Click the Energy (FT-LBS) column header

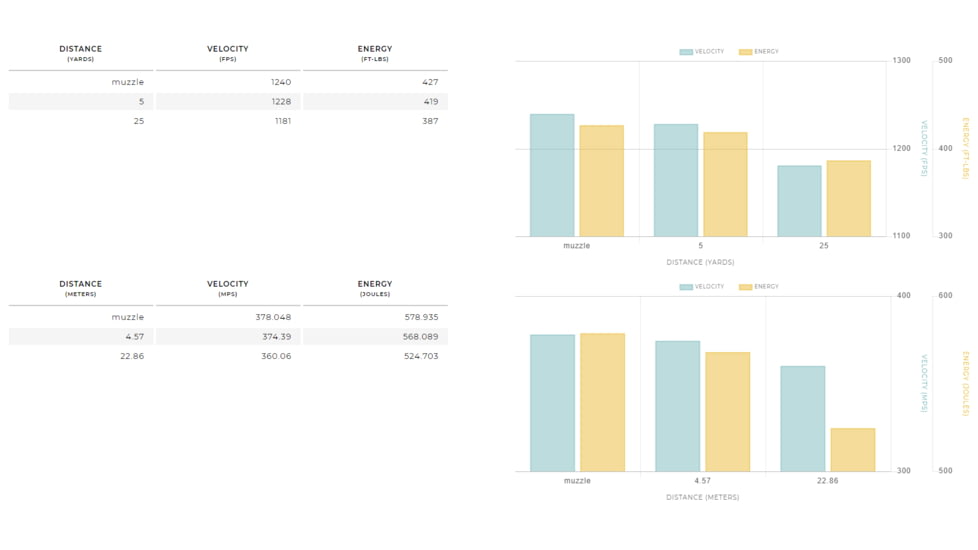click(375, 53)
